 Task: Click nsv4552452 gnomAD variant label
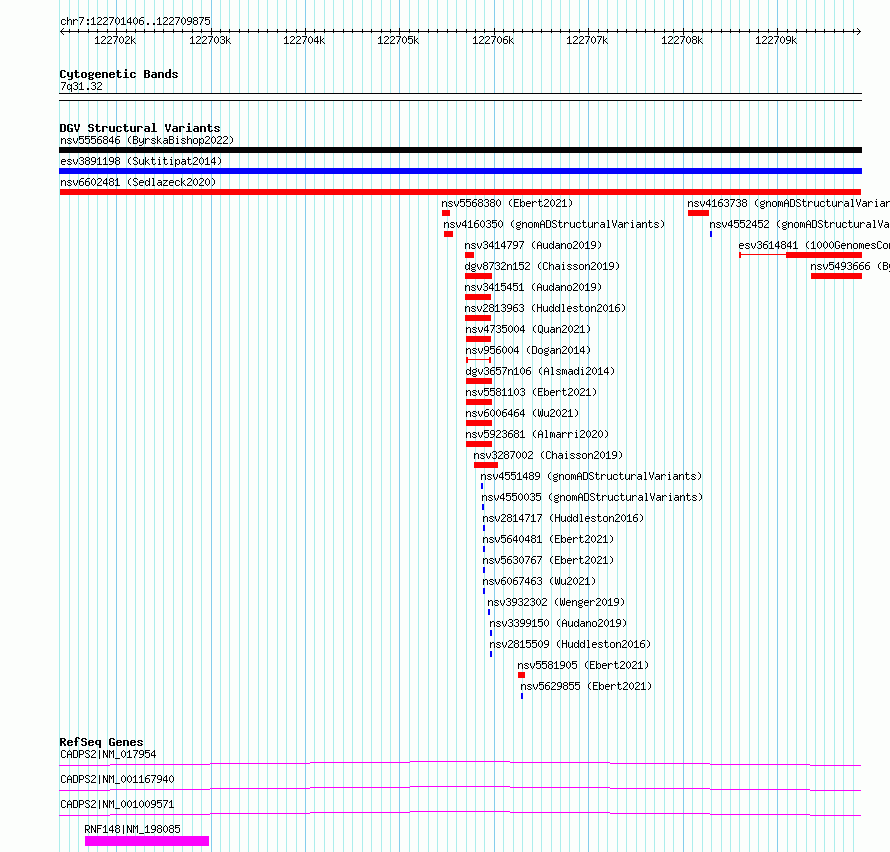[x=799, y=224]
